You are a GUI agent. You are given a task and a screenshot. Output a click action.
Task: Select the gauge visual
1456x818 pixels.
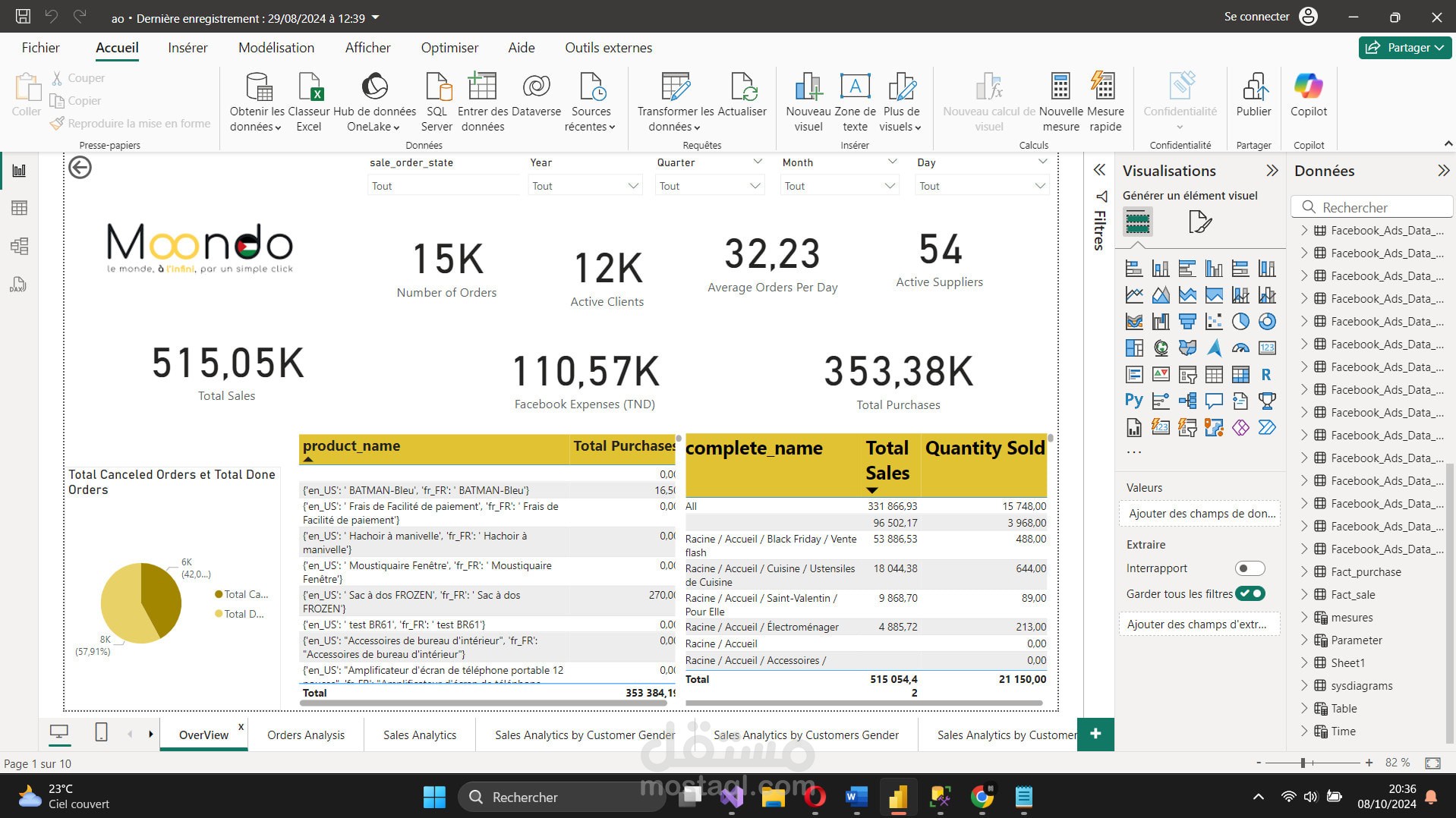1240,348
